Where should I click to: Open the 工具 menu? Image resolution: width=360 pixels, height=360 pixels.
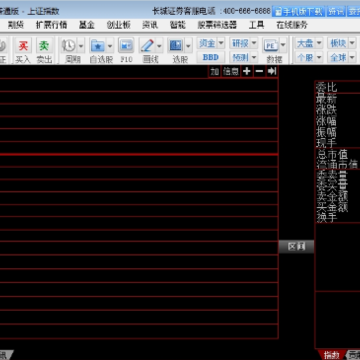(256, 25)
